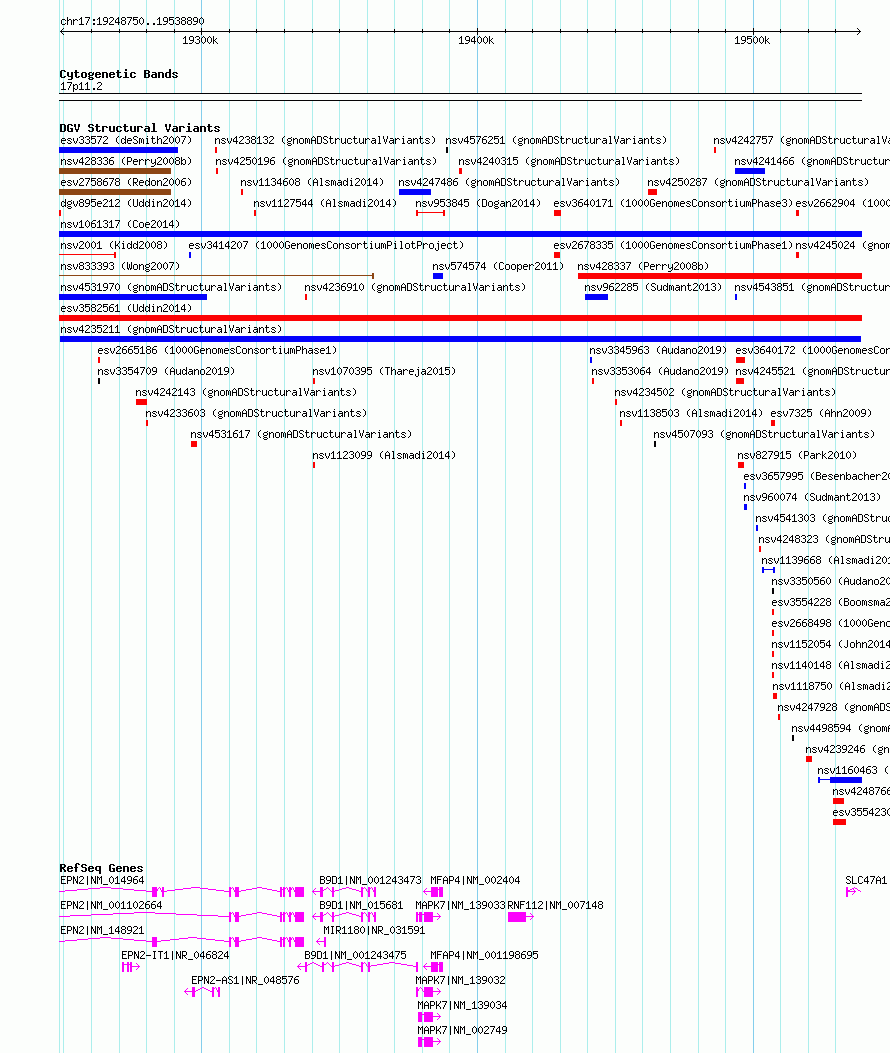Viewport: 890px width, 1053px height.
Task: Click the blue bar of nsv4247486
Action: click(x=414, y=192)
